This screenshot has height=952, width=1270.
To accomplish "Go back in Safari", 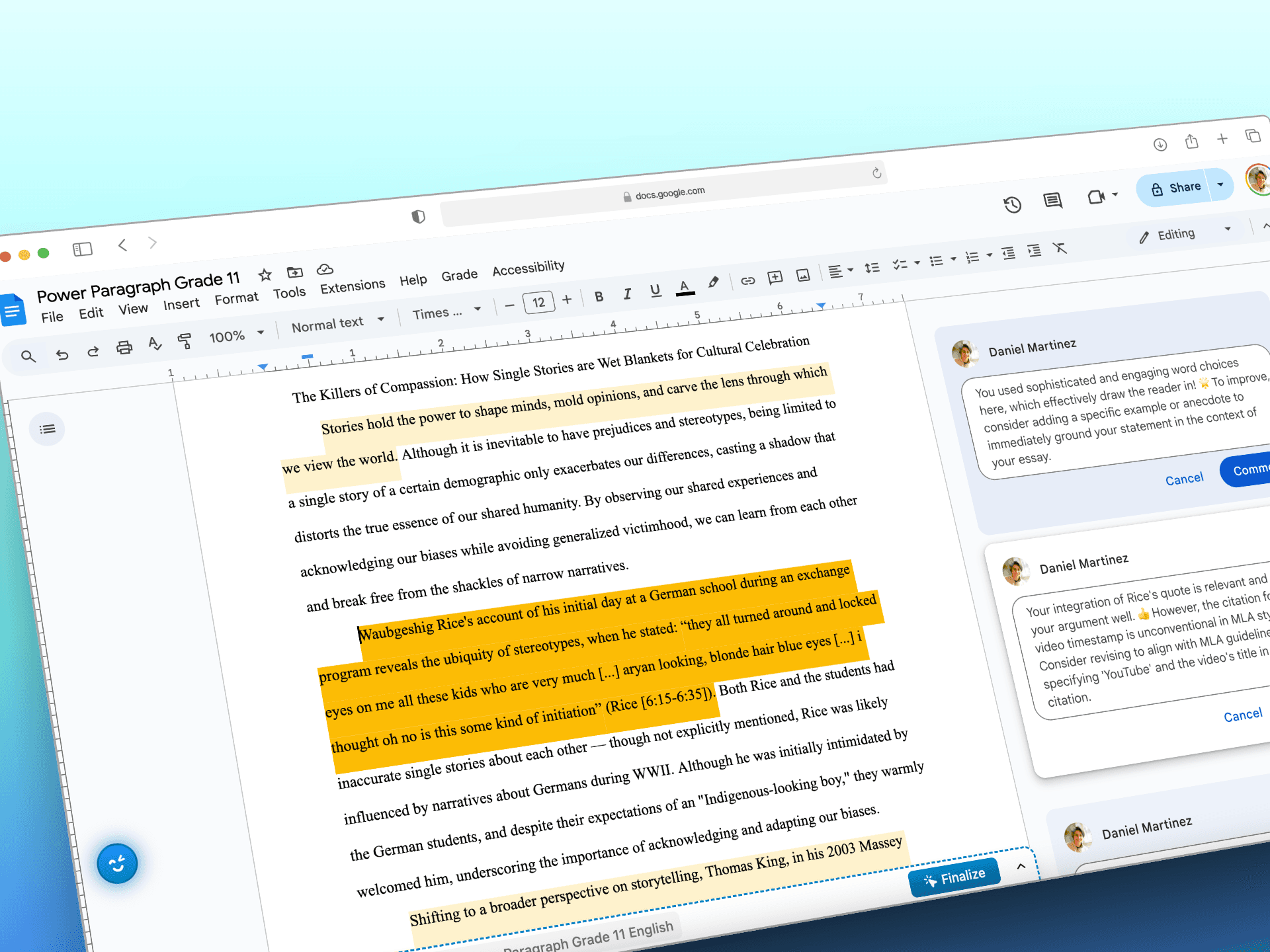I will pyautogui.click(x=122, y=245).
